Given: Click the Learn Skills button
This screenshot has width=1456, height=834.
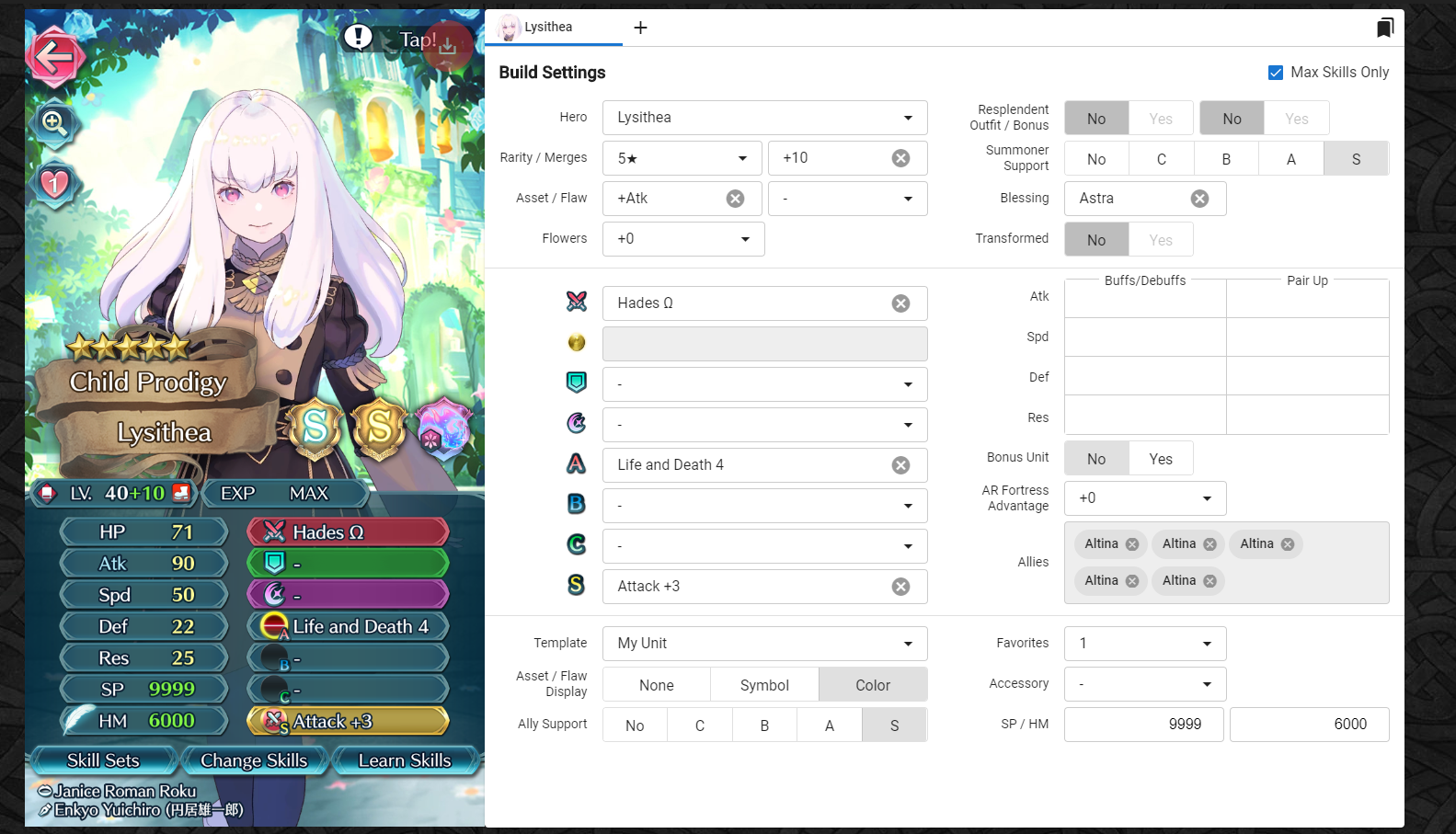Looking at the screenshot, I should (405, 760).
